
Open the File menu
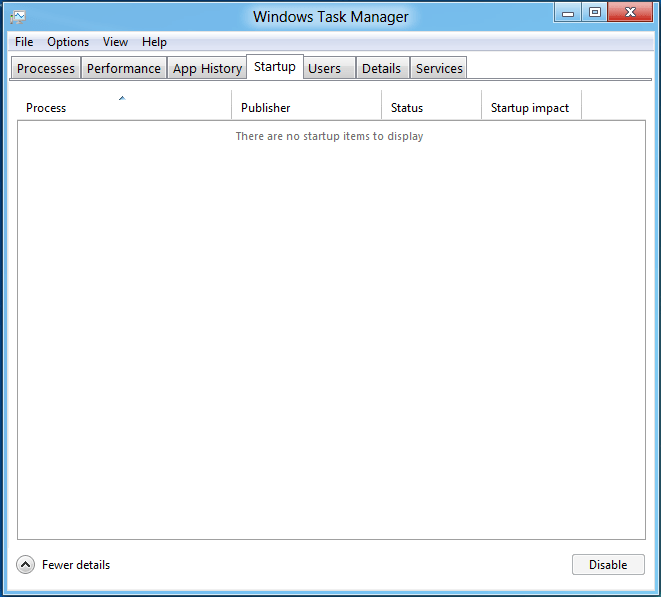tap(24, 42)
